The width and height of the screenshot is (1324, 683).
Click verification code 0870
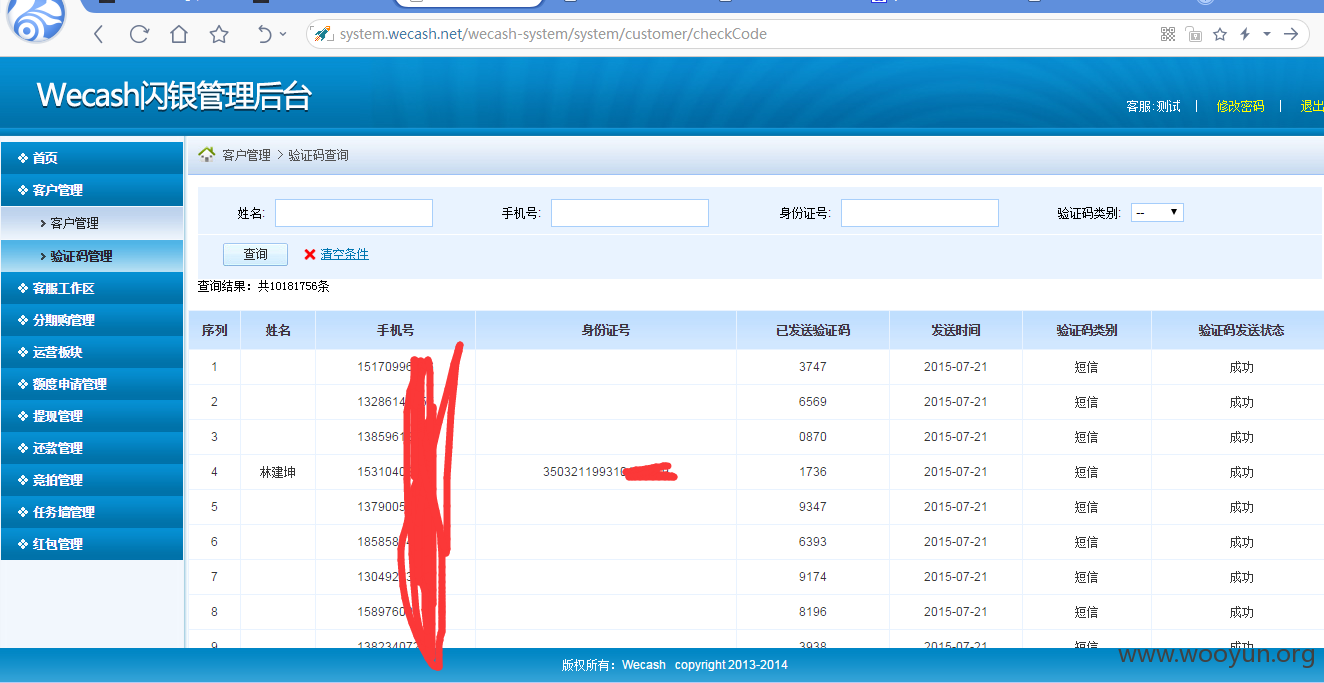[x=813, y=437]
